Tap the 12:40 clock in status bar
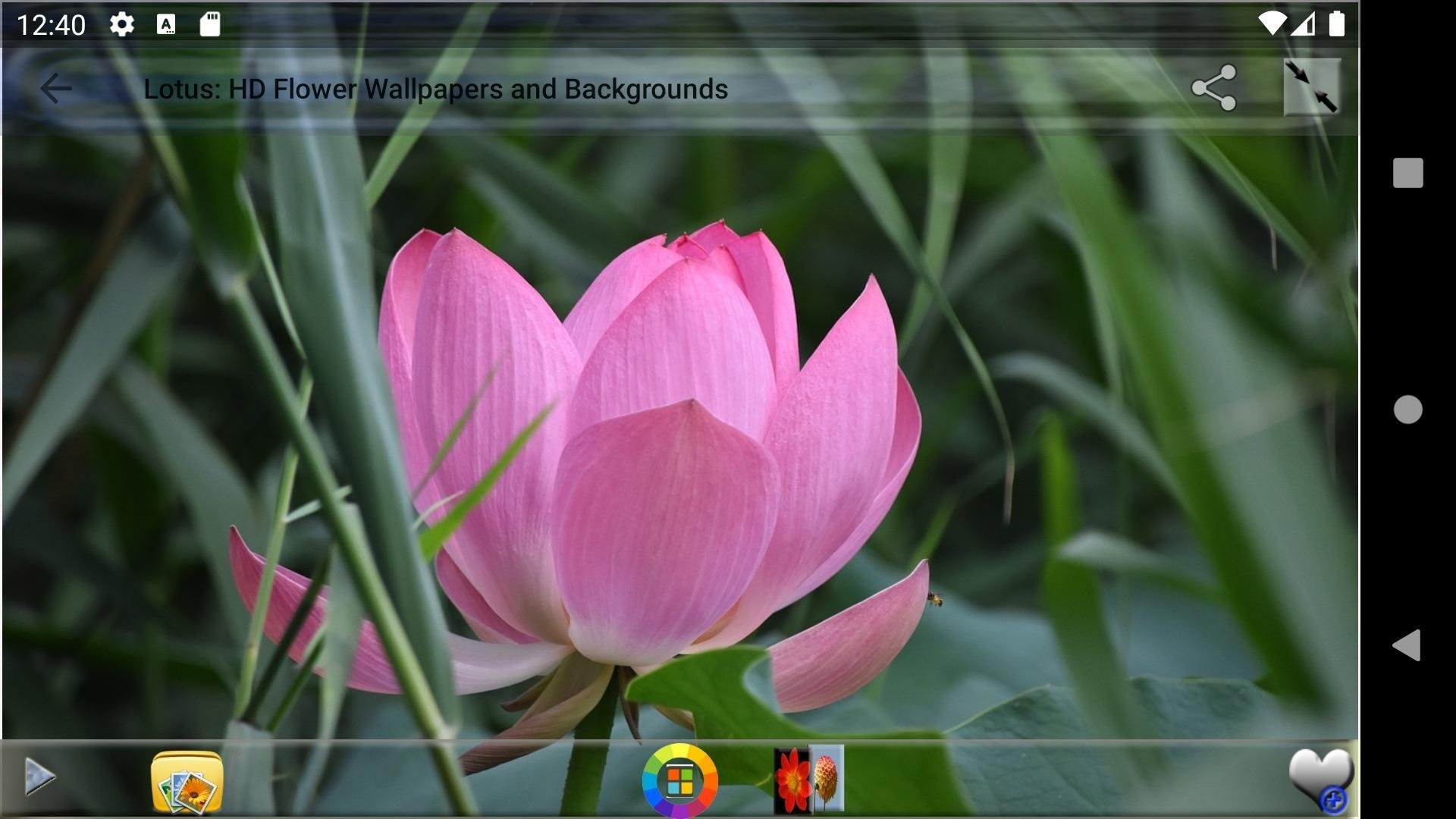 click(x=51, y=25)
